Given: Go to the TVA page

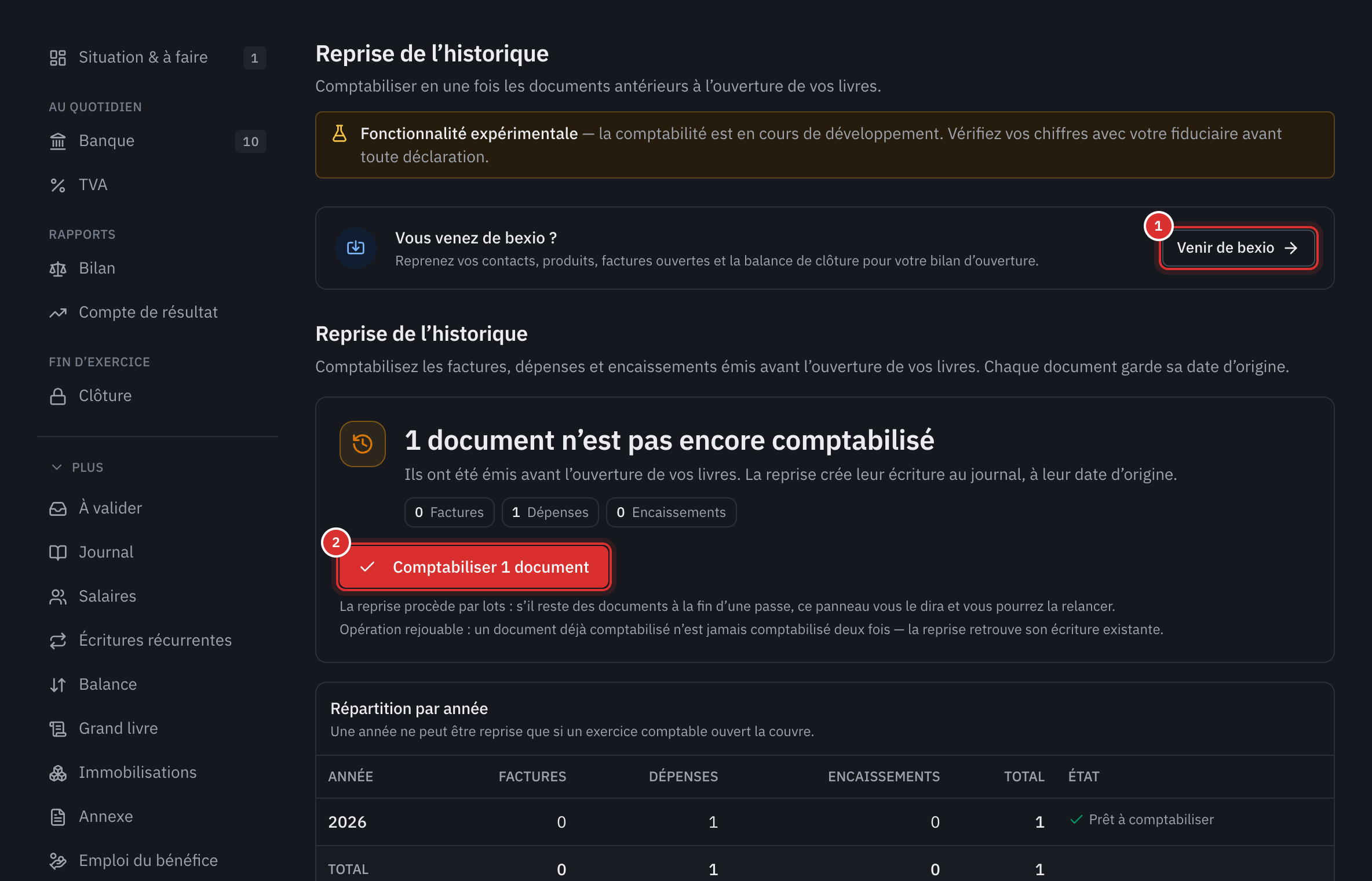Looking at the screenshot, I should click(158, 185).
